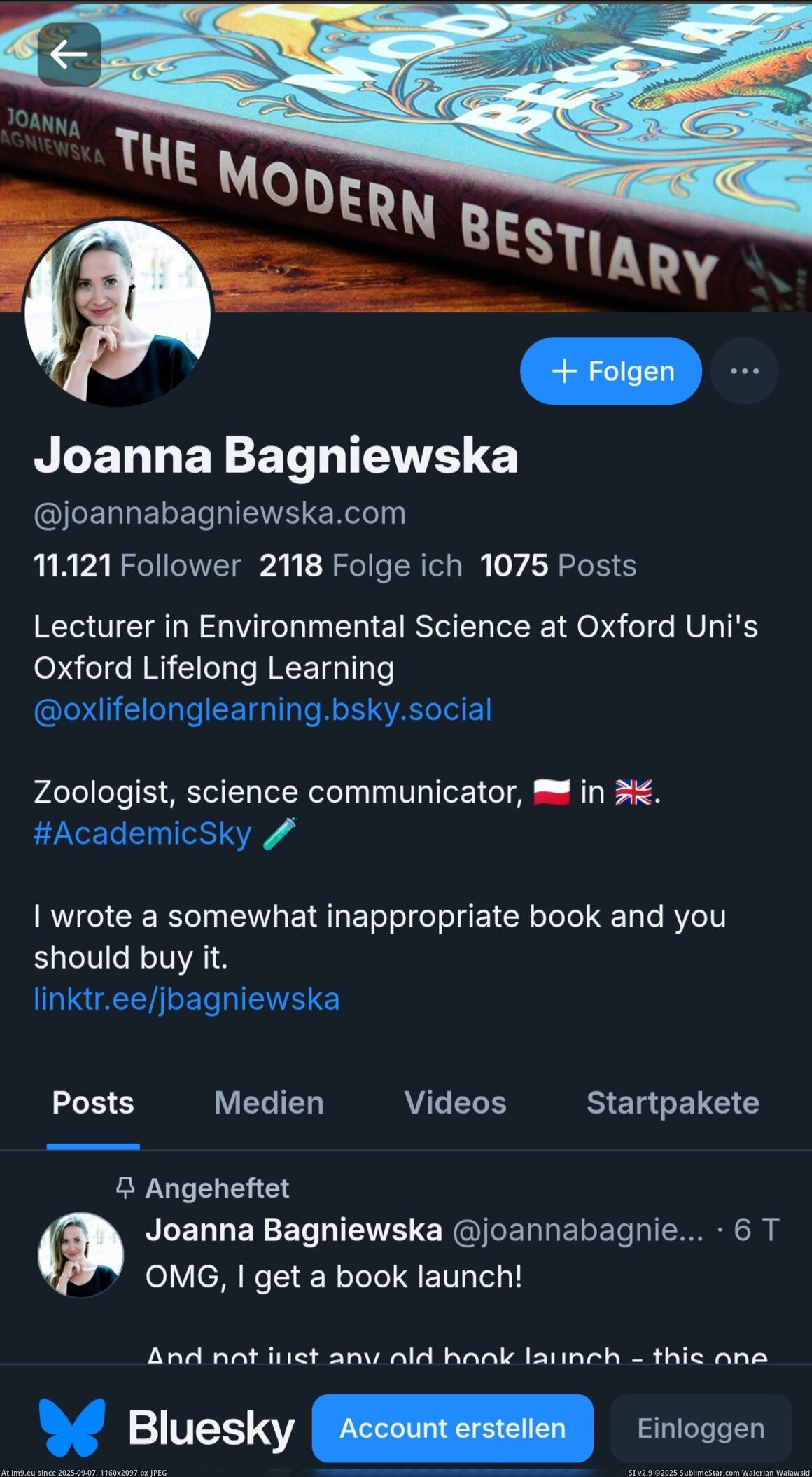
Task: Click the small avatar on pinned post
Action: (x=80, y=1255)
